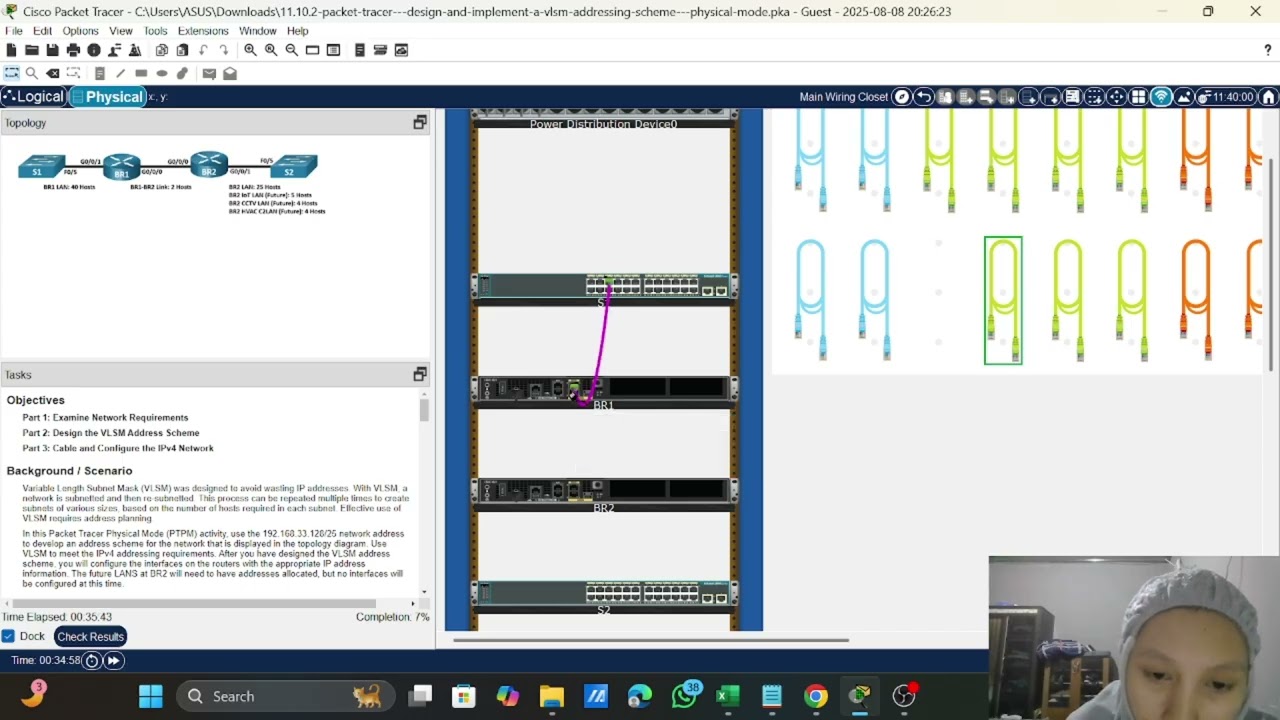This screenshot has height=720, width=1280.
Task: Open the File menu
Action: [x=14, y=31]
